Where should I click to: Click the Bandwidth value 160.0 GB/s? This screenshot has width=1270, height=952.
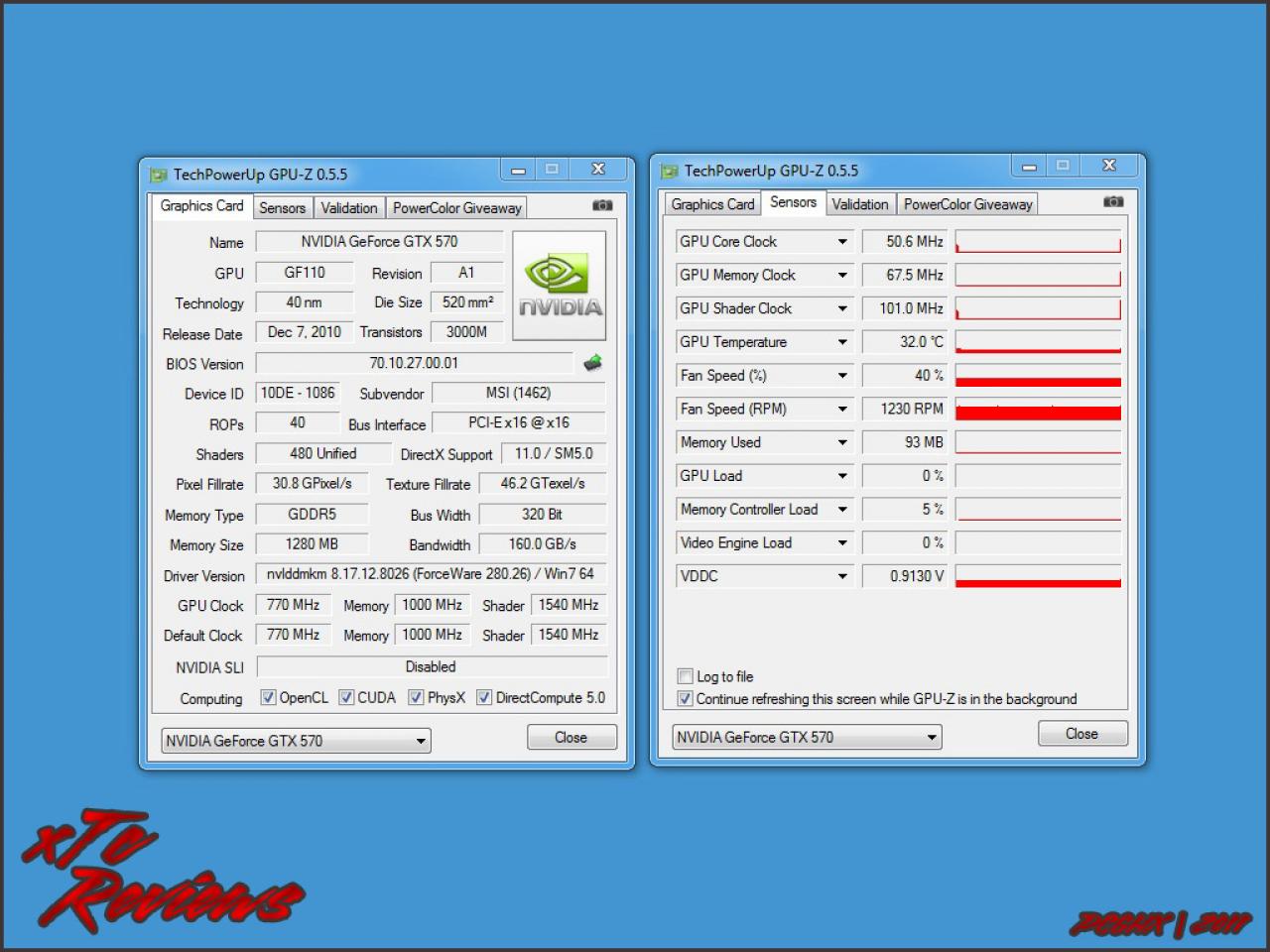coord(543,544)
